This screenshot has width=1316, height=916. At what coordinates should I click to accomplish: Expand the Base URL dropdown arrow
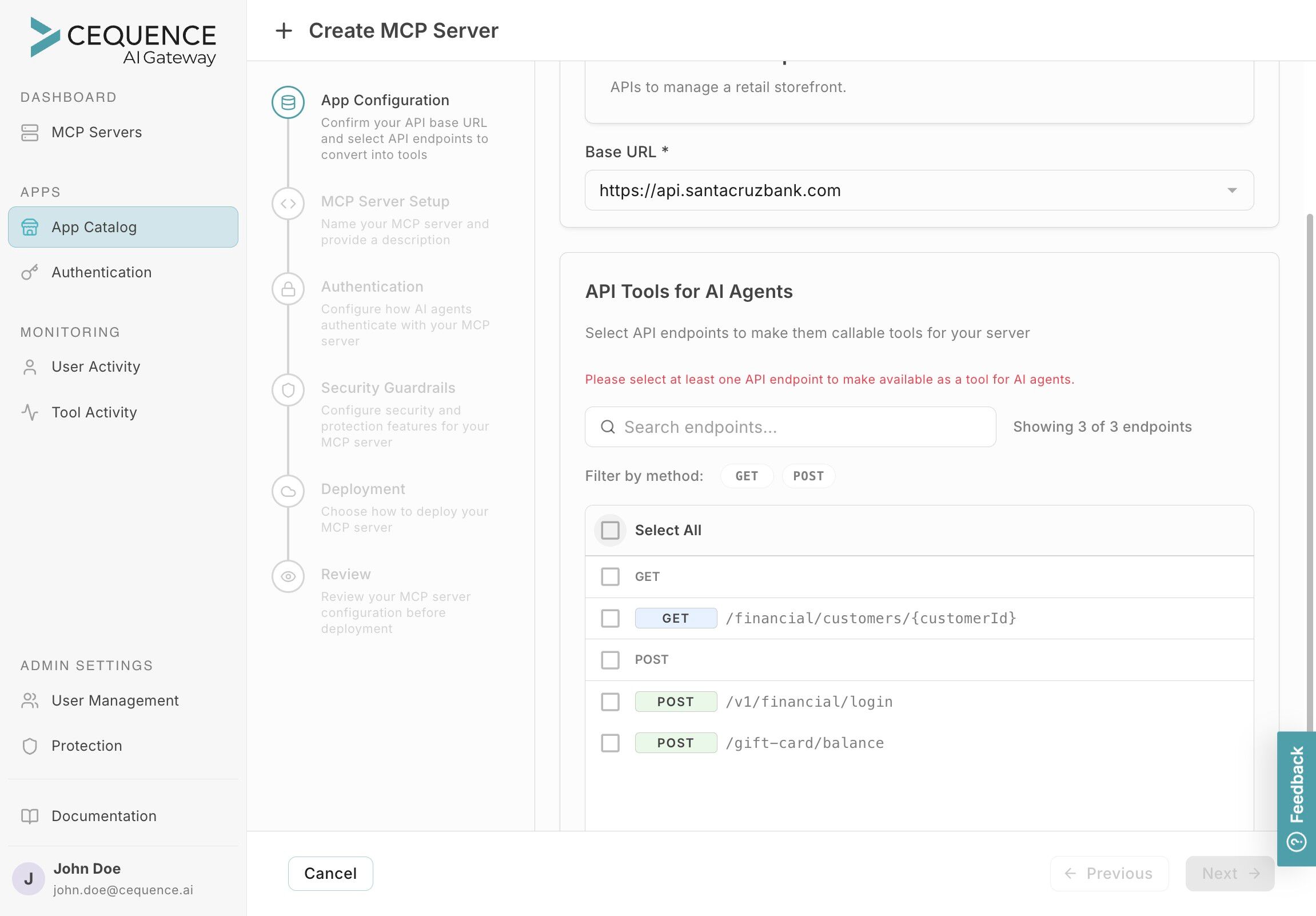(x=1232, y=190)
